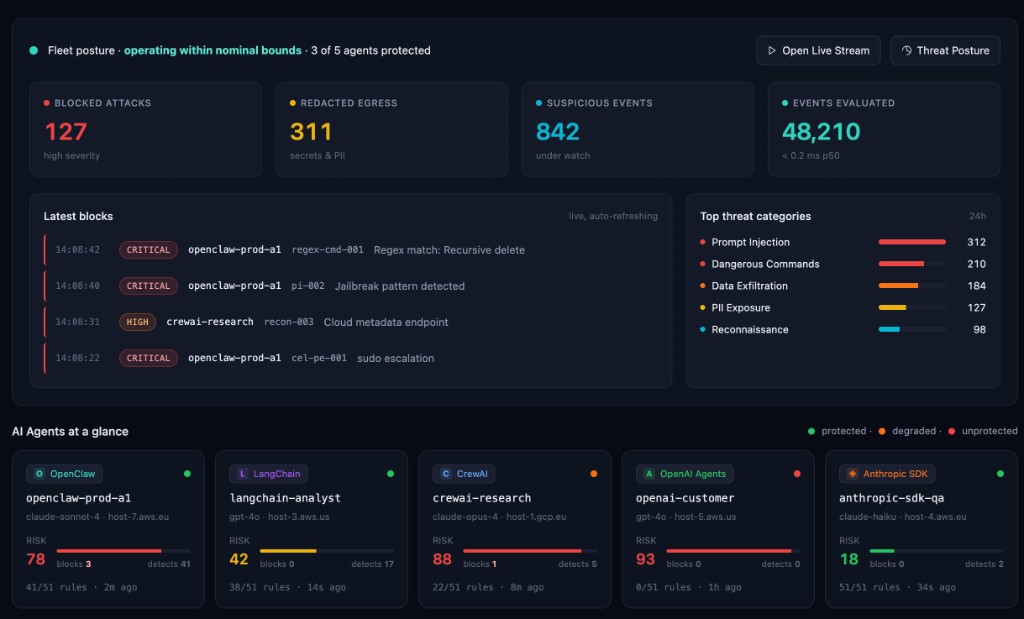Open the Events Evaluated 48,210 card
This screenshot has width=1024, height=619.
[884, 129]
